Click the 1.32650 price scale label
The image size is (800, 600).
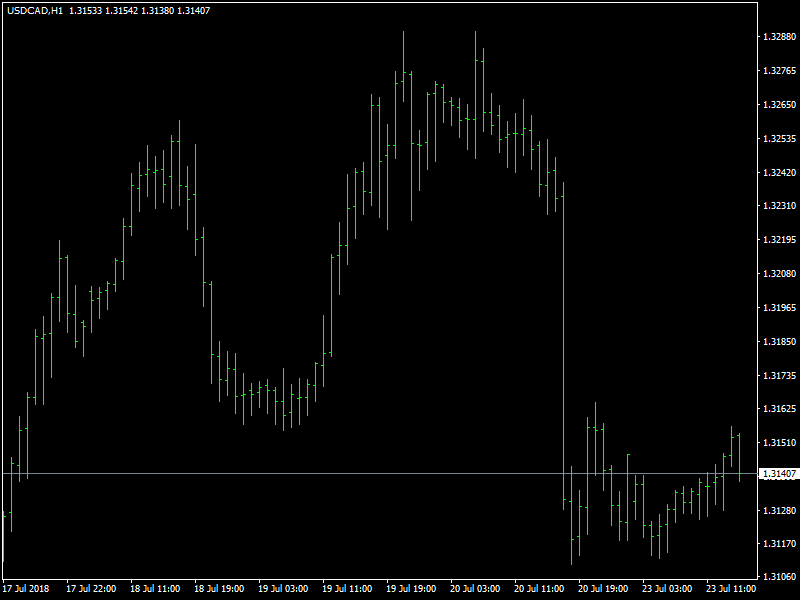click(x=779, y=105)
